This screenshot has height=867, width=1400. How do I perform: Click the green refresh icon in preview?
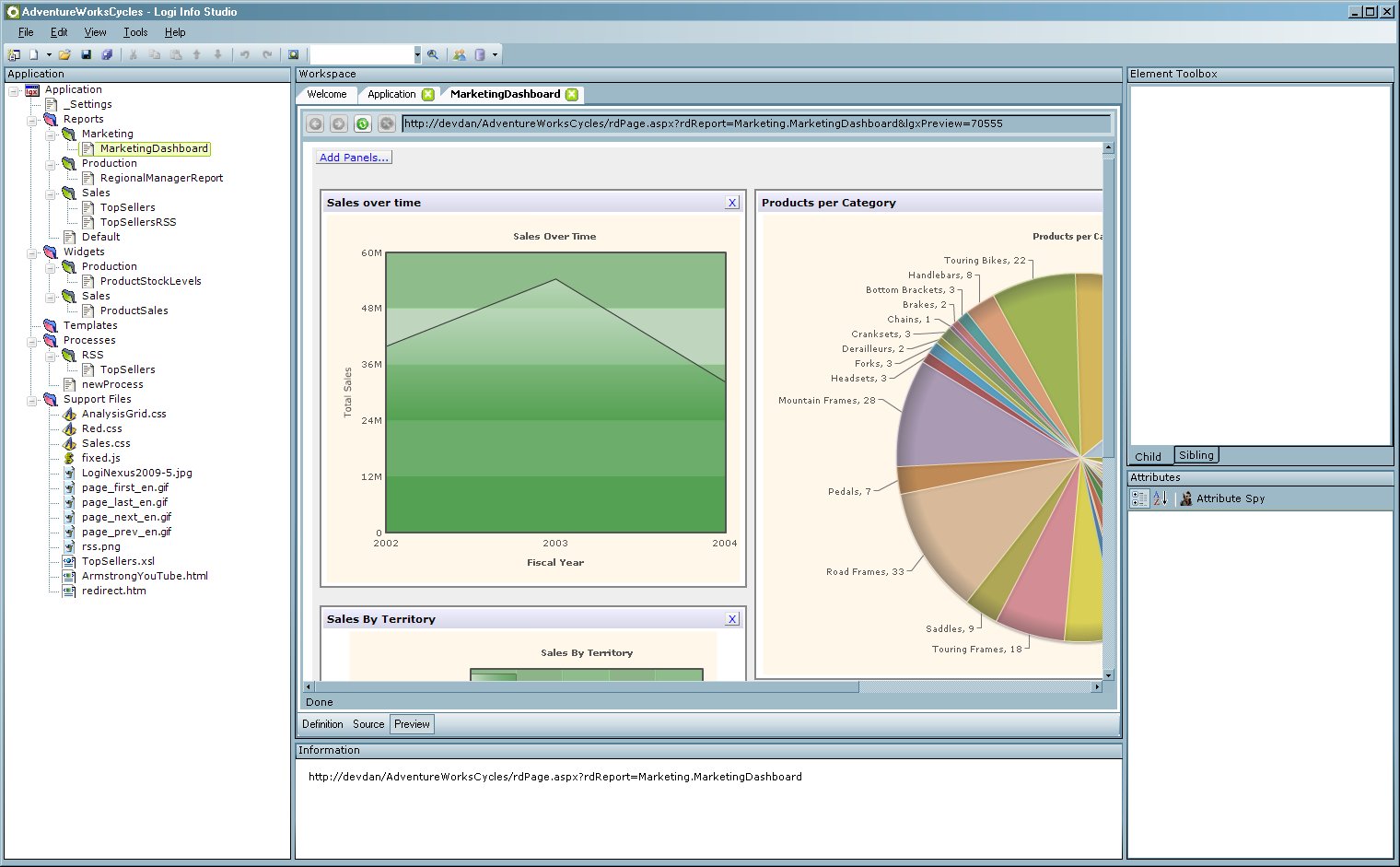point(363,123)
